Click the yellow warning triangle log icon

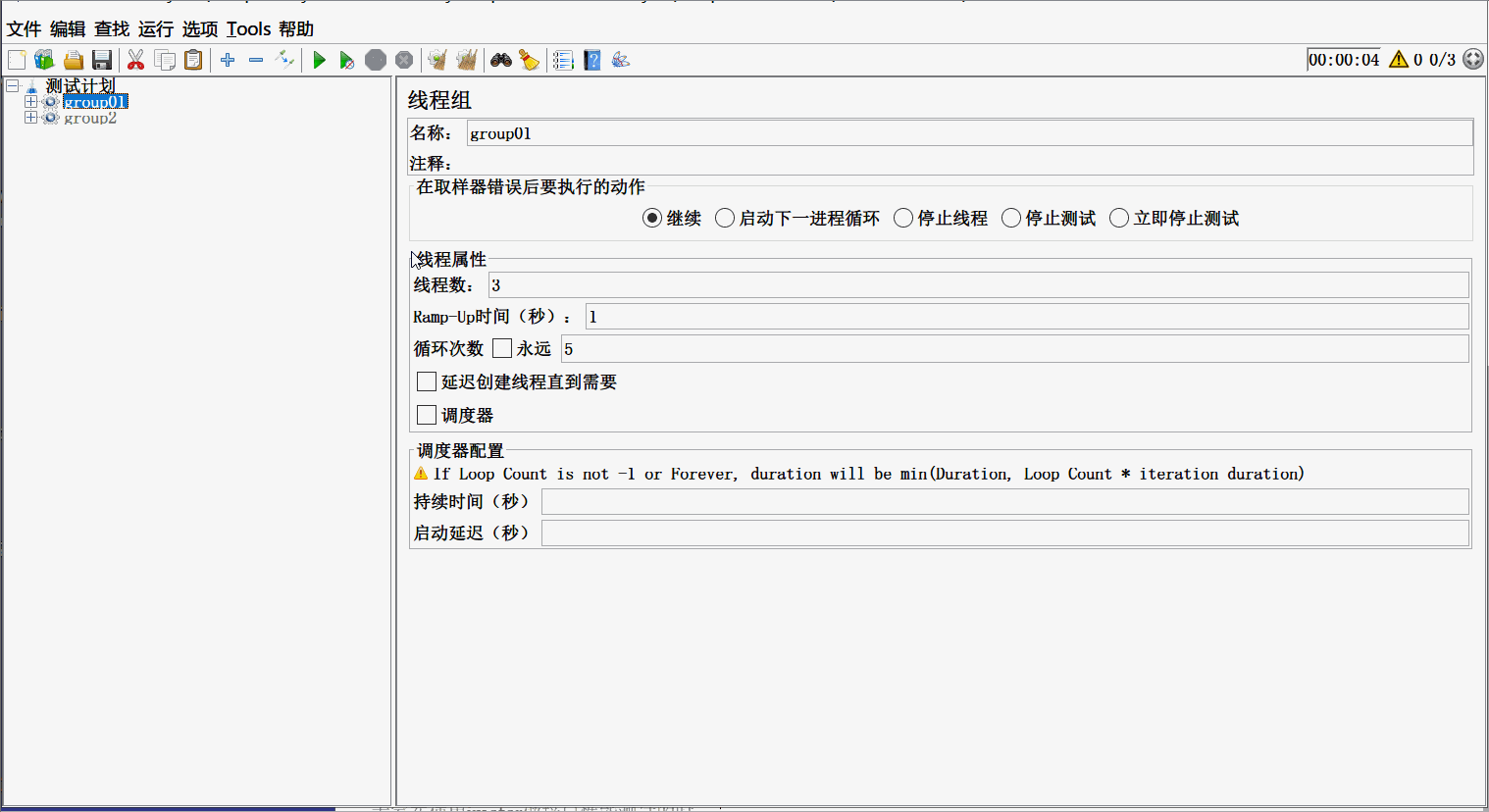tap(1399, 60)
